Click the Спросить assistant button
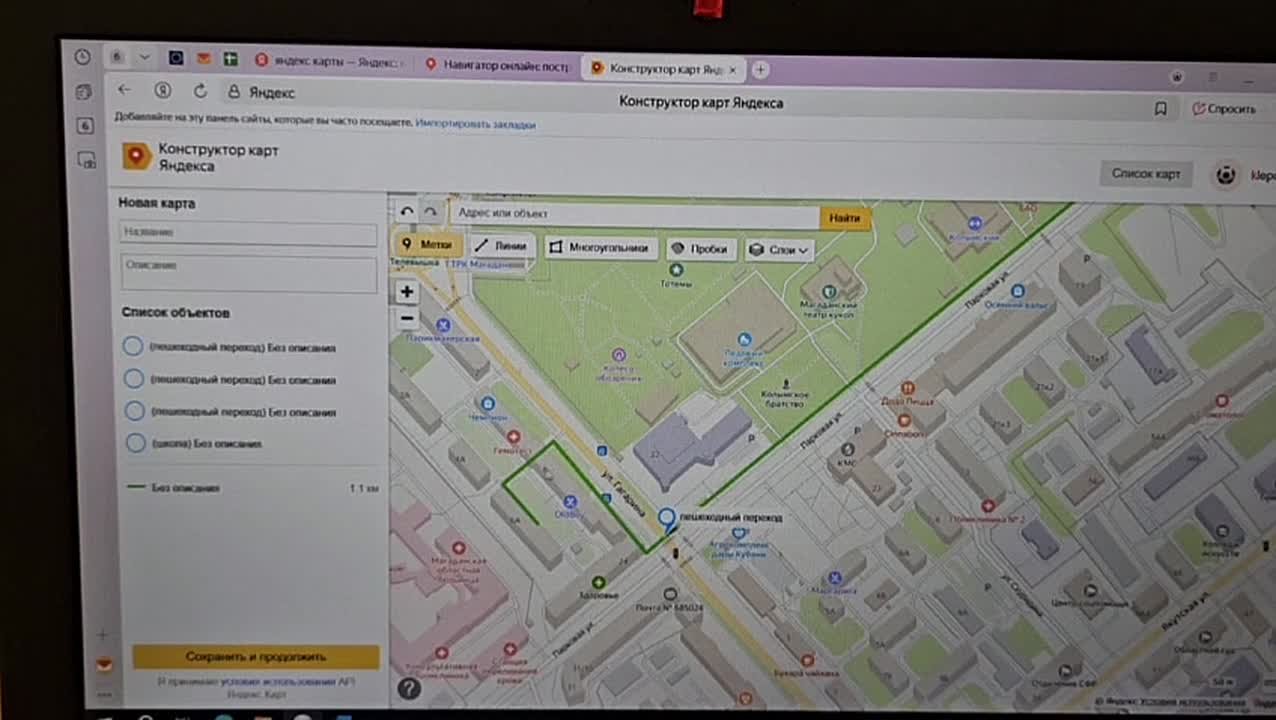Image resolution: width=1276 pixels, height=720 pixels. (1224, 109)
